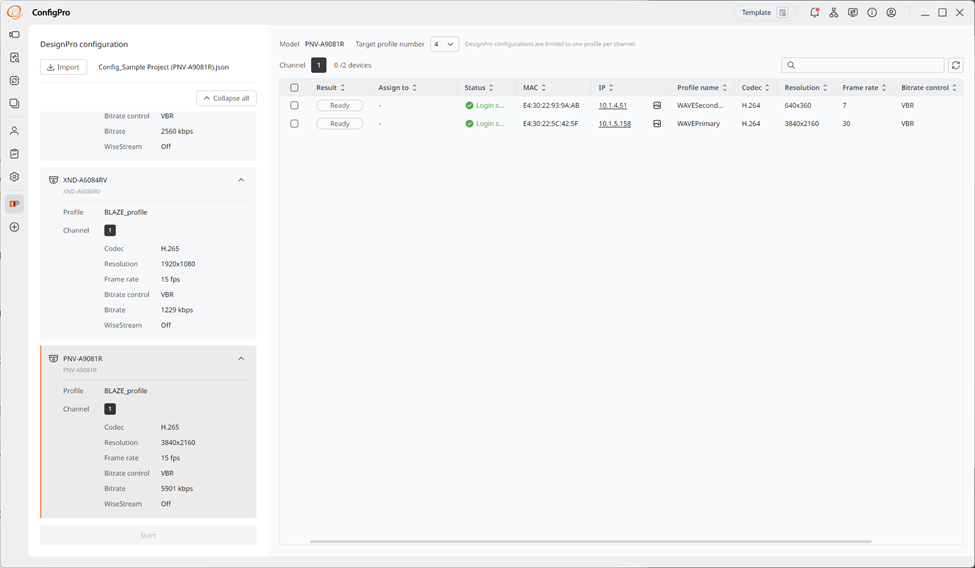
Task: Click the Import button
Action: [63, 67]
